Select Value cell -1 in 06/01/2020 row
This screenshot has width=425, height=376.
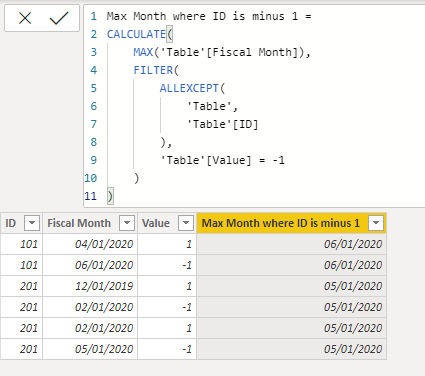pyautogui.click(x=167, y=265)
